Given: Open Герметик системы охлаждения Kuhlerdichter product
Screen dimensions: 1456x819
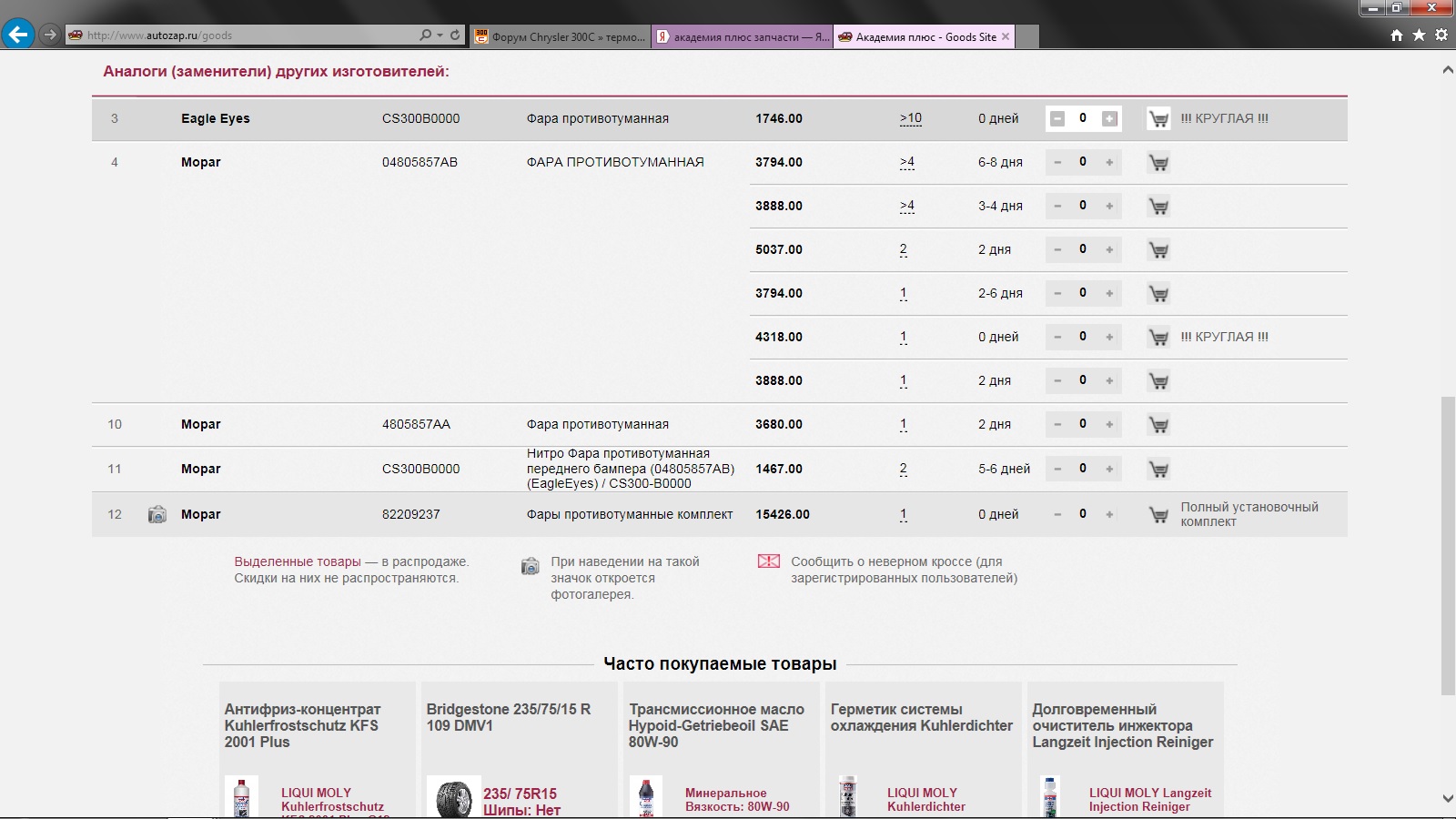Looking at the screenshot, I should tap(922, 717).
